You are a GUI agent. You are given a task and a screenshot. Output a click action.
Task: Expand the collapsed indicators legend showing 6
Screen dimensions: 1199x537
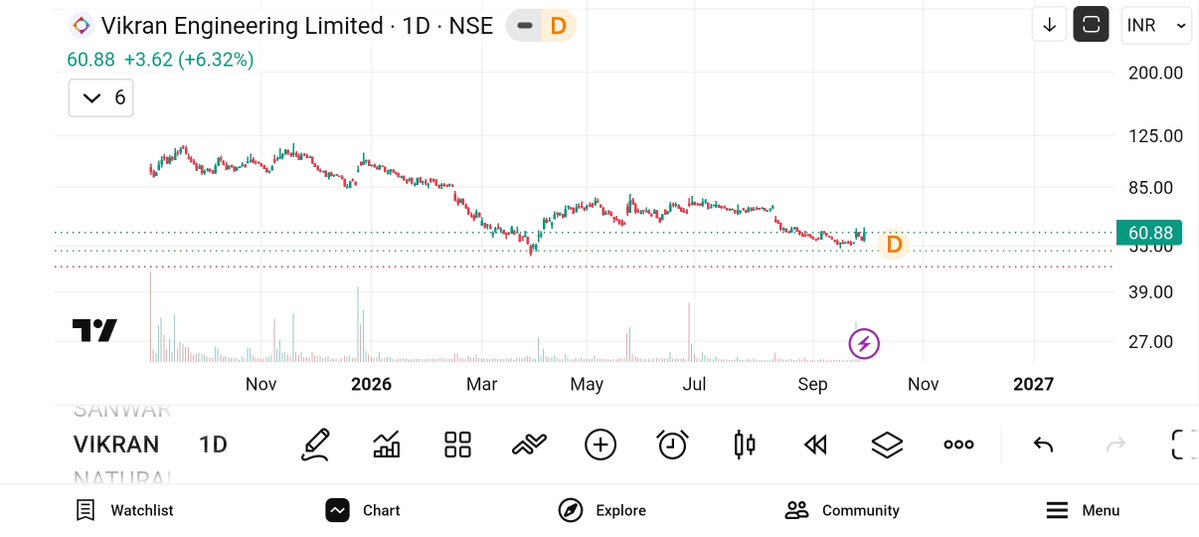tap(101, 98)
